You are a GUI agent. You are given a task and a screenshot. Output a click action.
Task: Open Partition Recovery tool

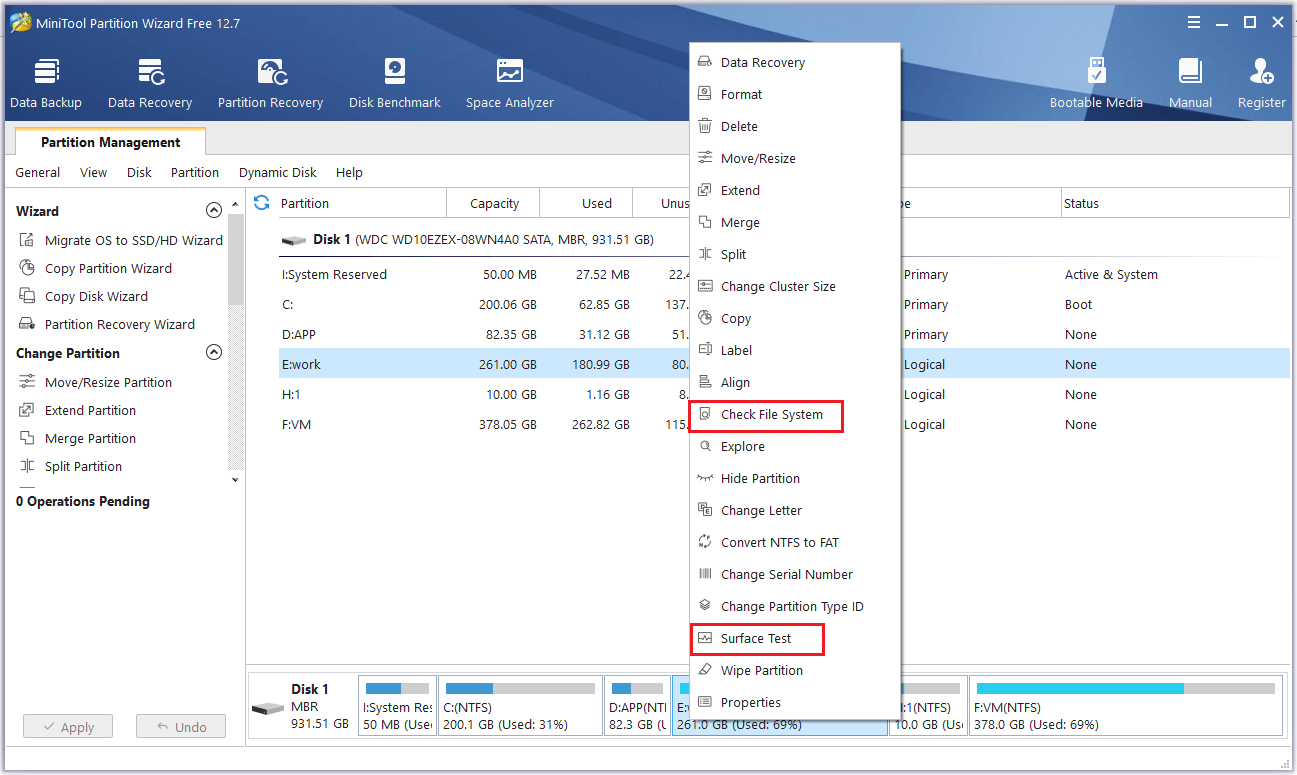coord(270,83)
